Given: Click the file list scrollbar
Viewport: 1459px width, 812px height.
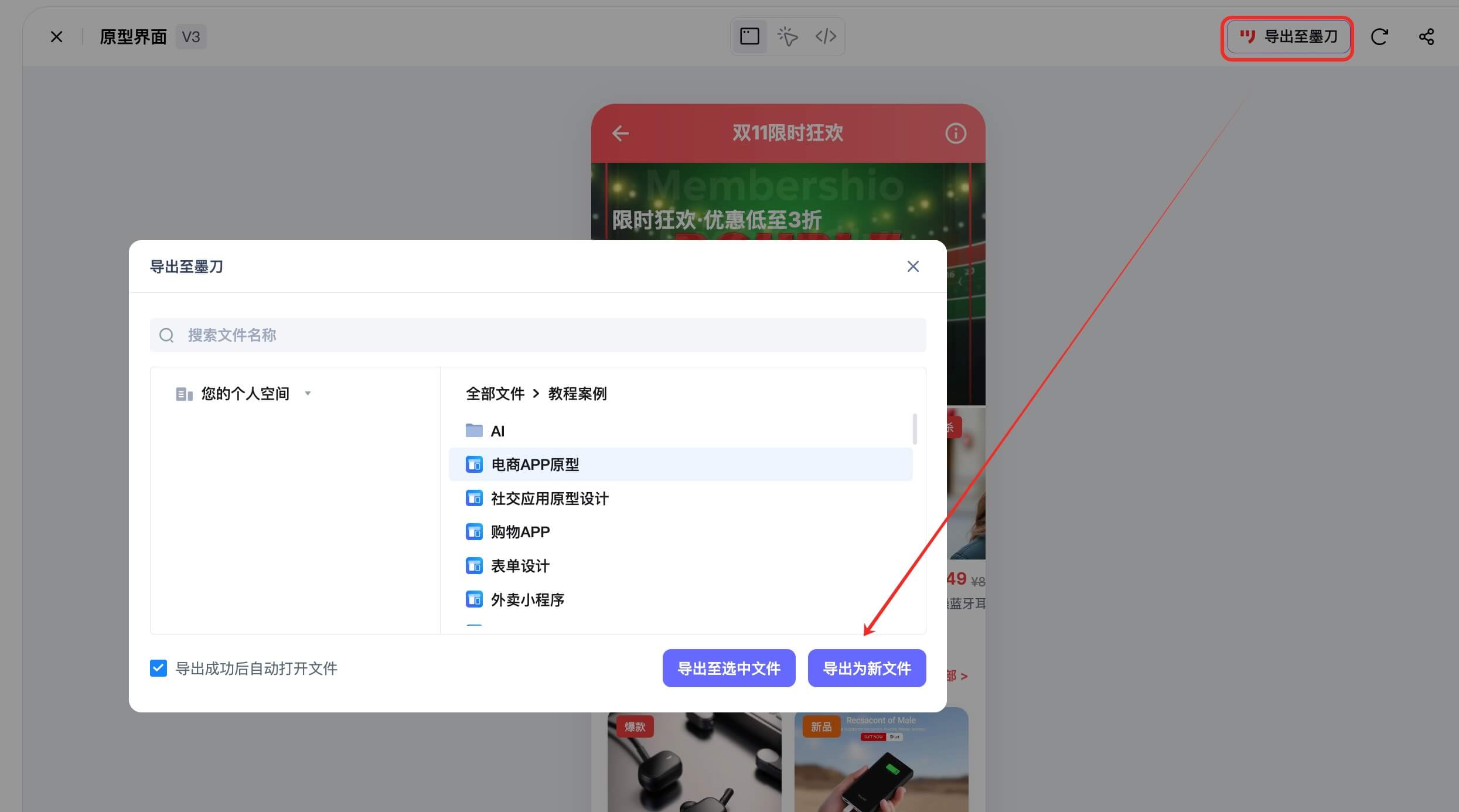Looking at the screenshot, I should 915,429.
